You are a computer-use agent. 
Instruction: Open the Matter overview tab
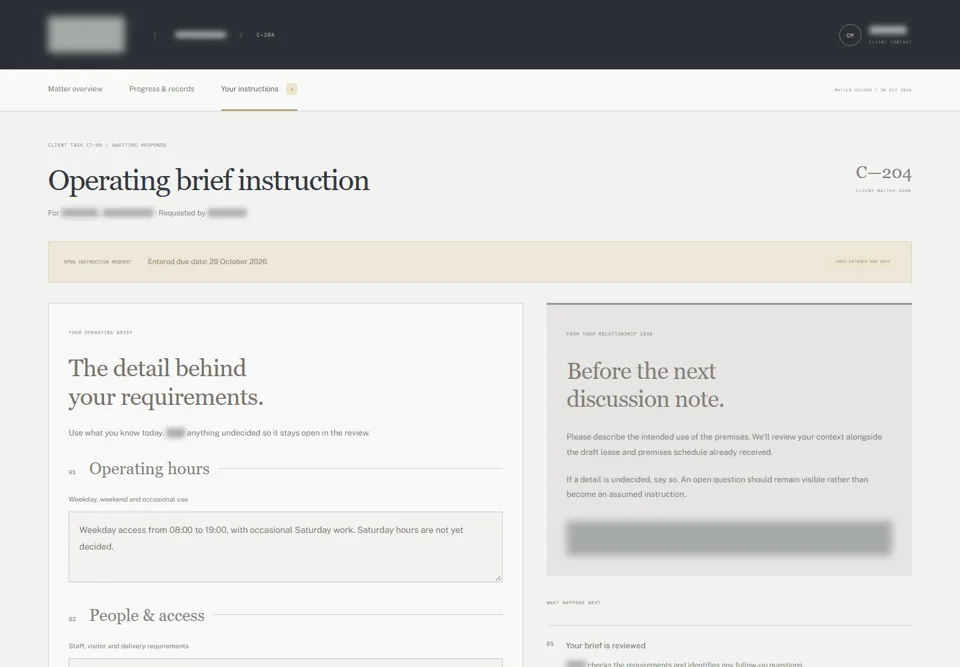click(x=75, y=89)
